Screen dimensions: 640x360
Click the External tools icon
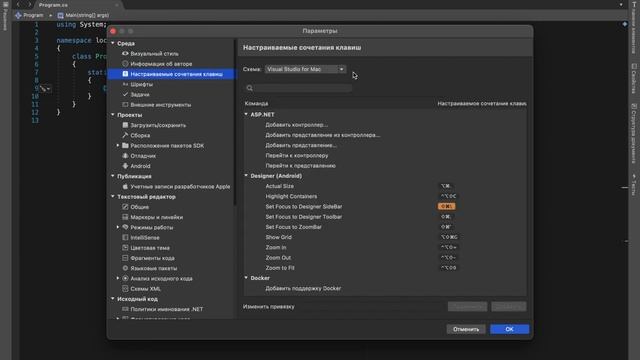coord(125,104)
